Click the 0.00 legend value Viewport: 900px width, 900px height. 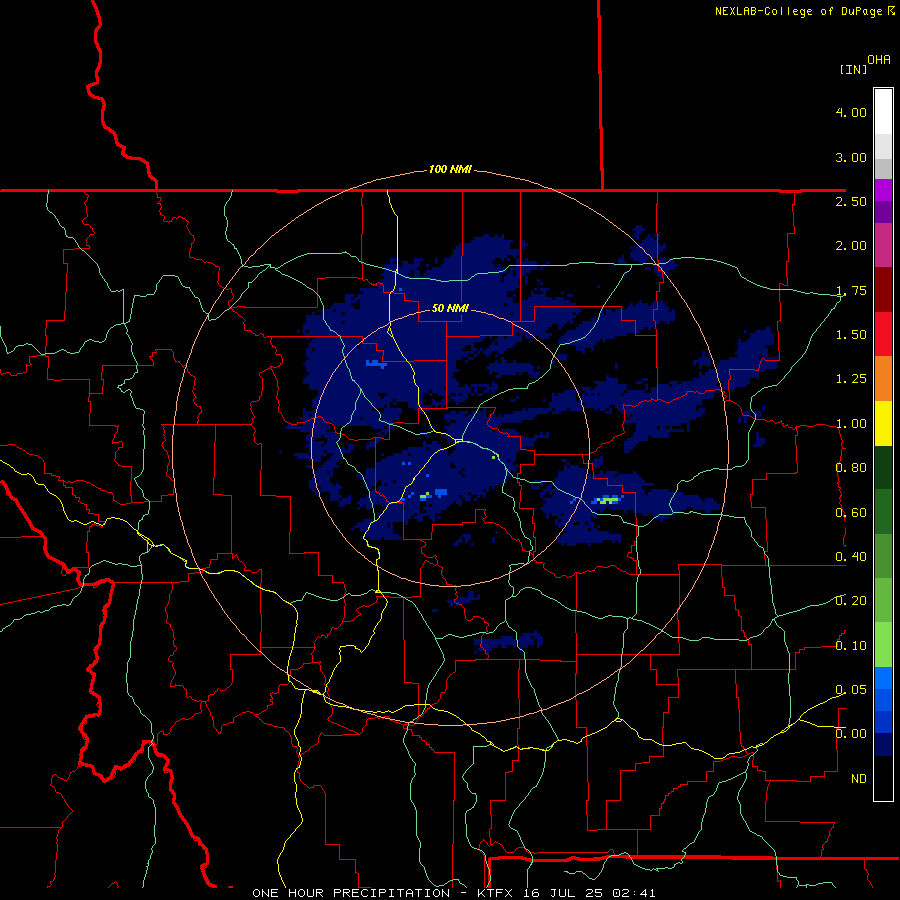[x=851, y=734]
